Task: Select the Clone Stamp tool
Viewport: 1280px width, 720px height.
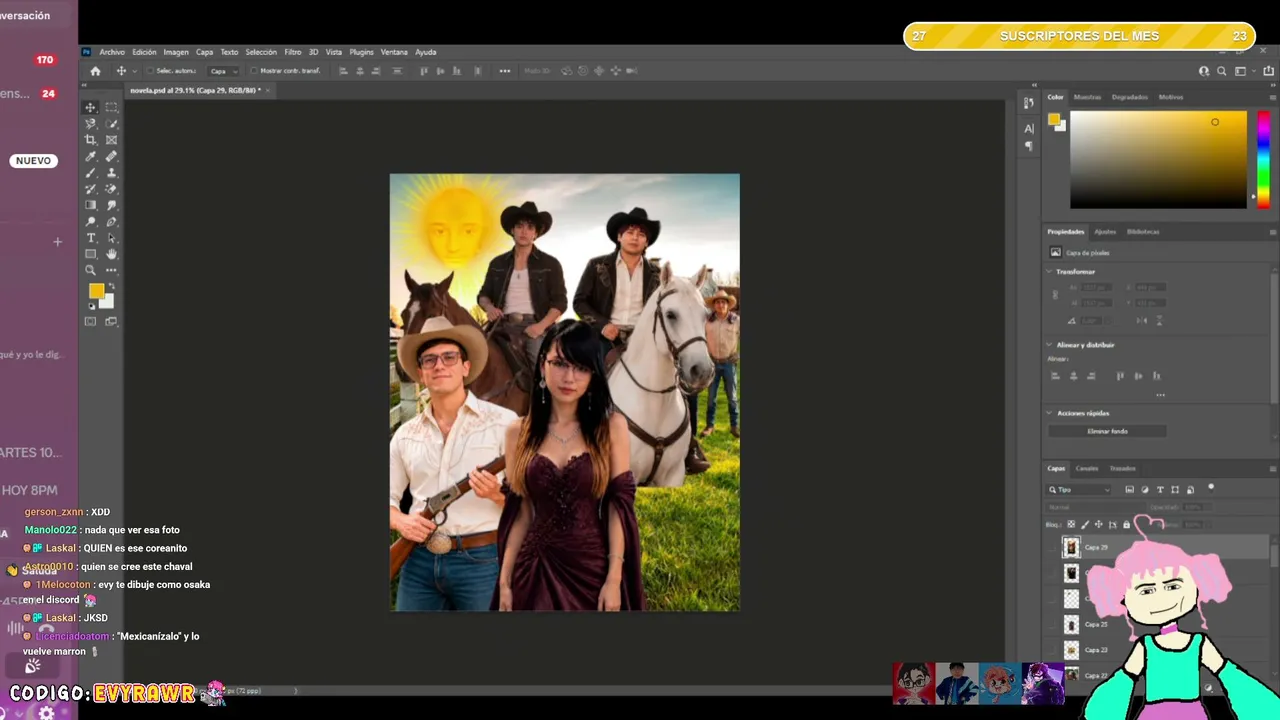Action: [111, 173]
